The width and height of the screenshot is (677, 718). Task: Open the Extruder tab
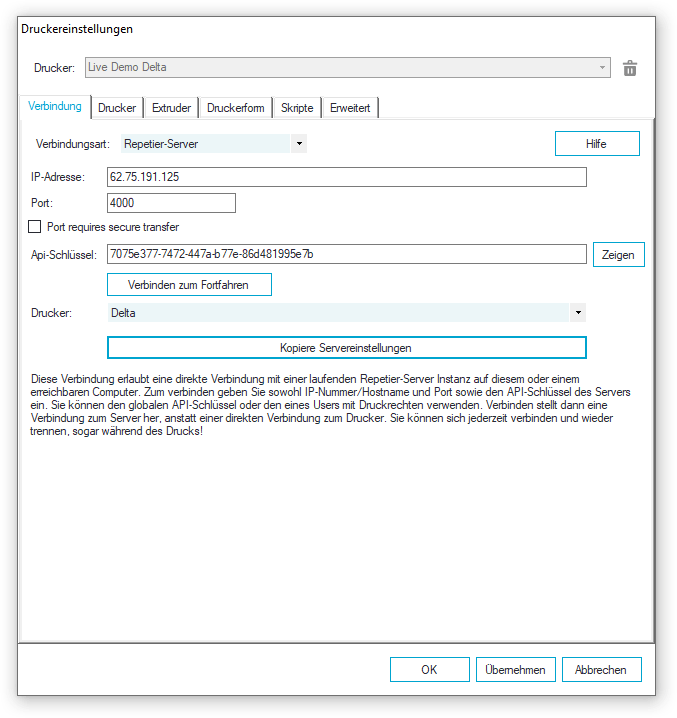pyautogui.click(x=171, y=108)
